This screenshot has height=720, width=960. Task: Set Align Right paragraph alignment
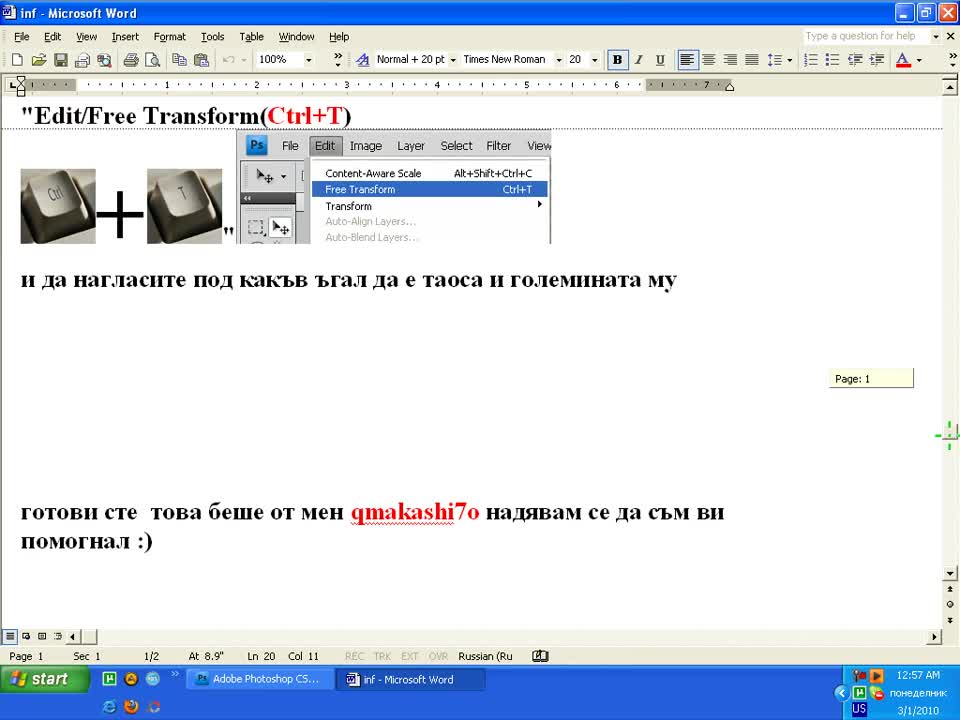point(730,60)
